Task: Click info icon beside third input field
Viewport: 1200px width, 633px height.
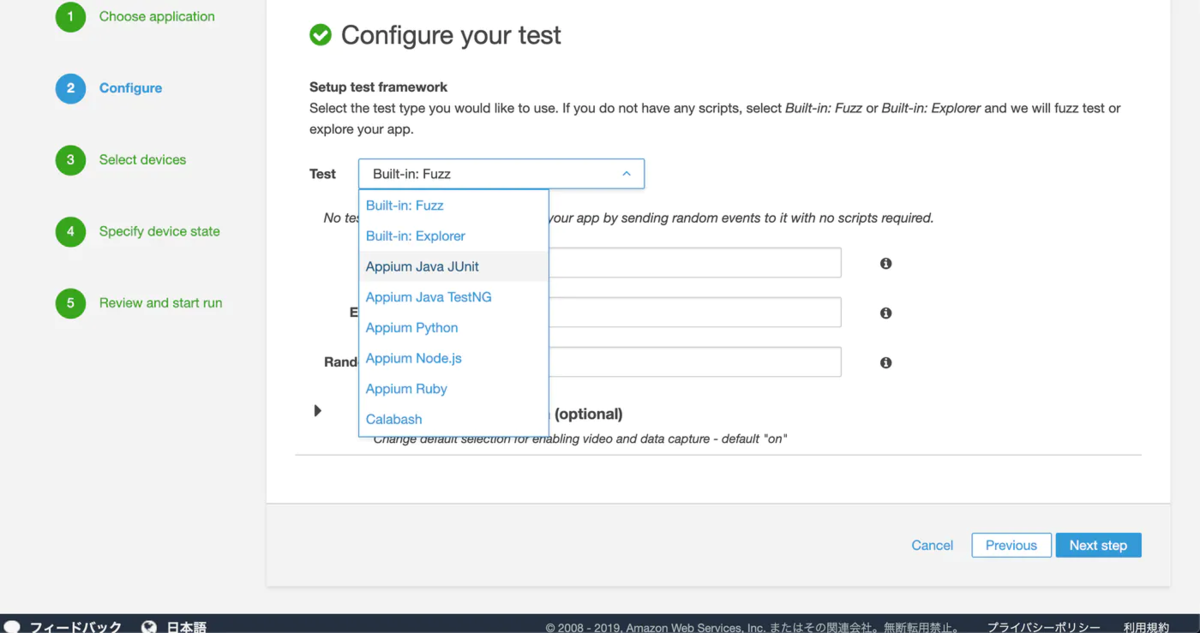Action: [886, 363]
